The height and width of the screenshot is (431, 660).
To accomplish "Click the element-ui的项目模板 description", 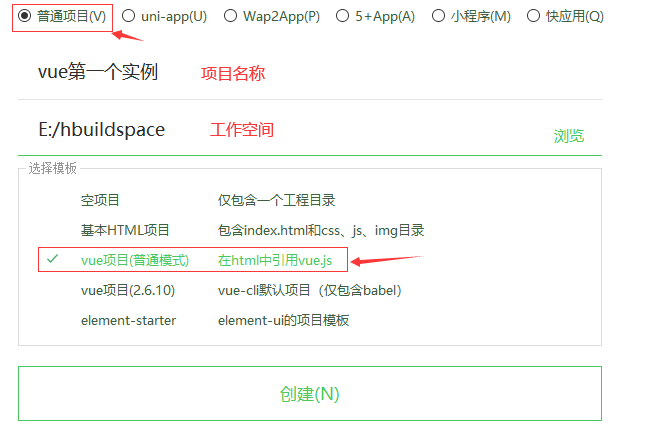I will pos(283,320).
